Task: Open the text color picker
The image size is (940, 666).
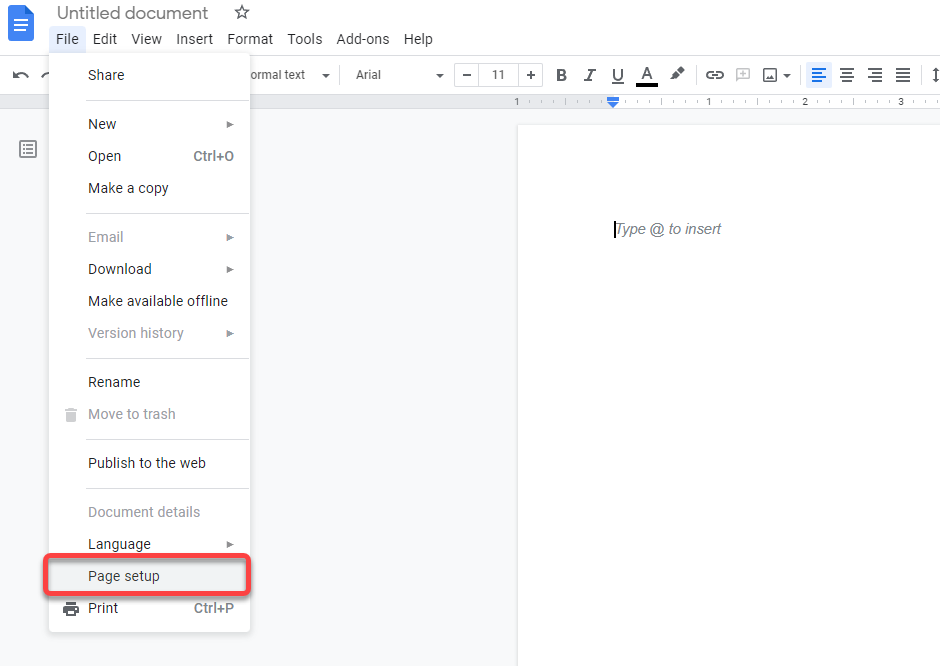Action: (x=647, y=75)
